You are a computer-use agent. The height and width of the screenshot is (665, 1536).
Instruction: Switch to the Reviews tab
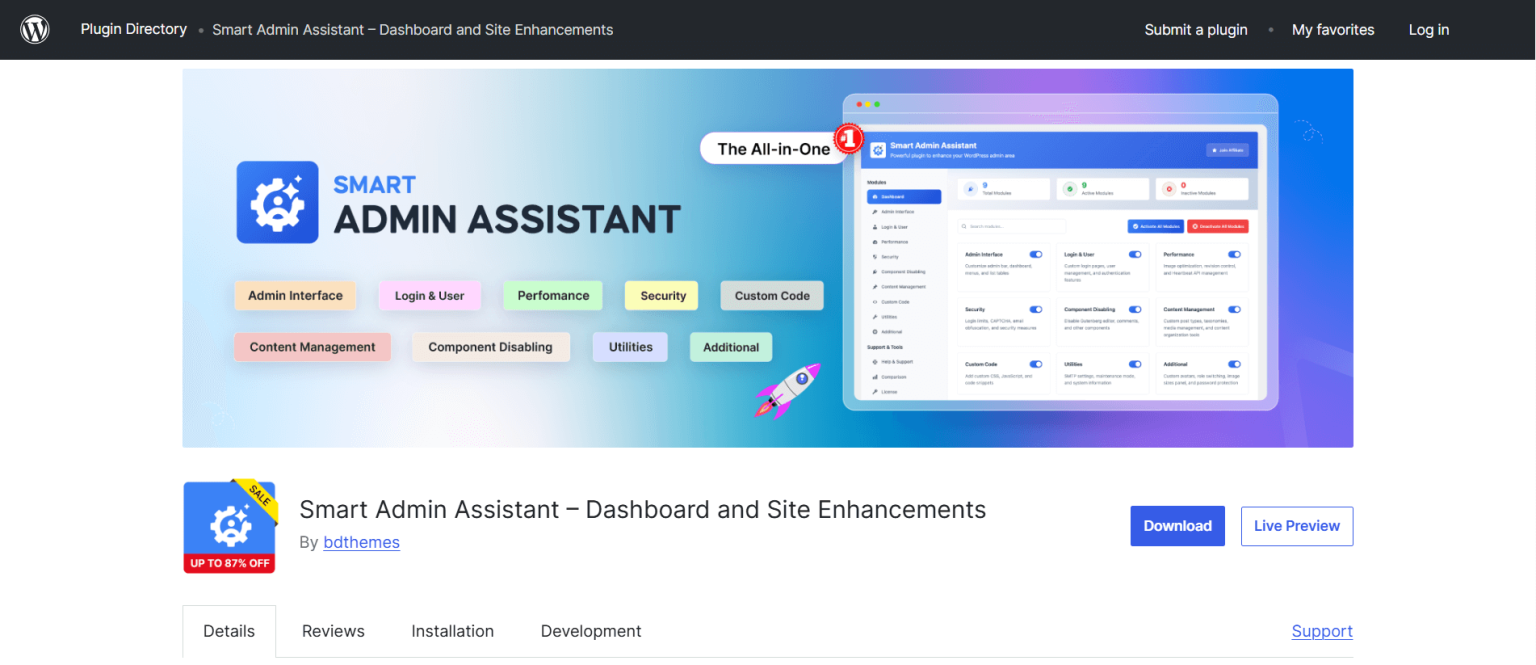pos(333,631)
